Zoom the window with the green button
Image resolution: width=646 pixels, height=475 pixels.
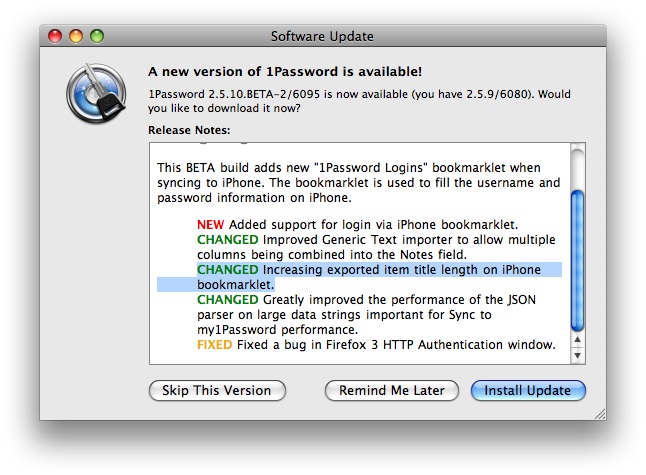pos(97,36)
